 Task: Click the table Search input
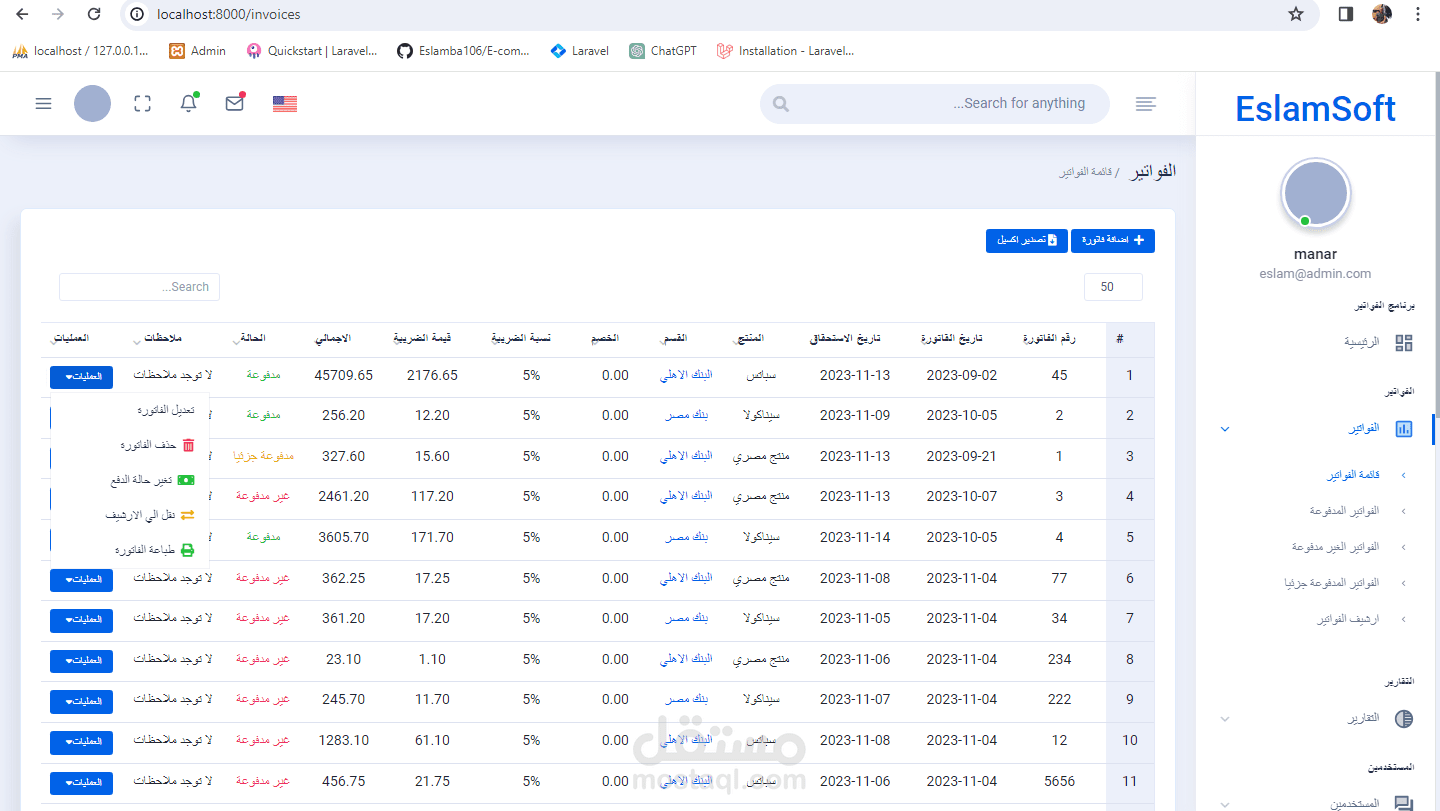[139, 287]
